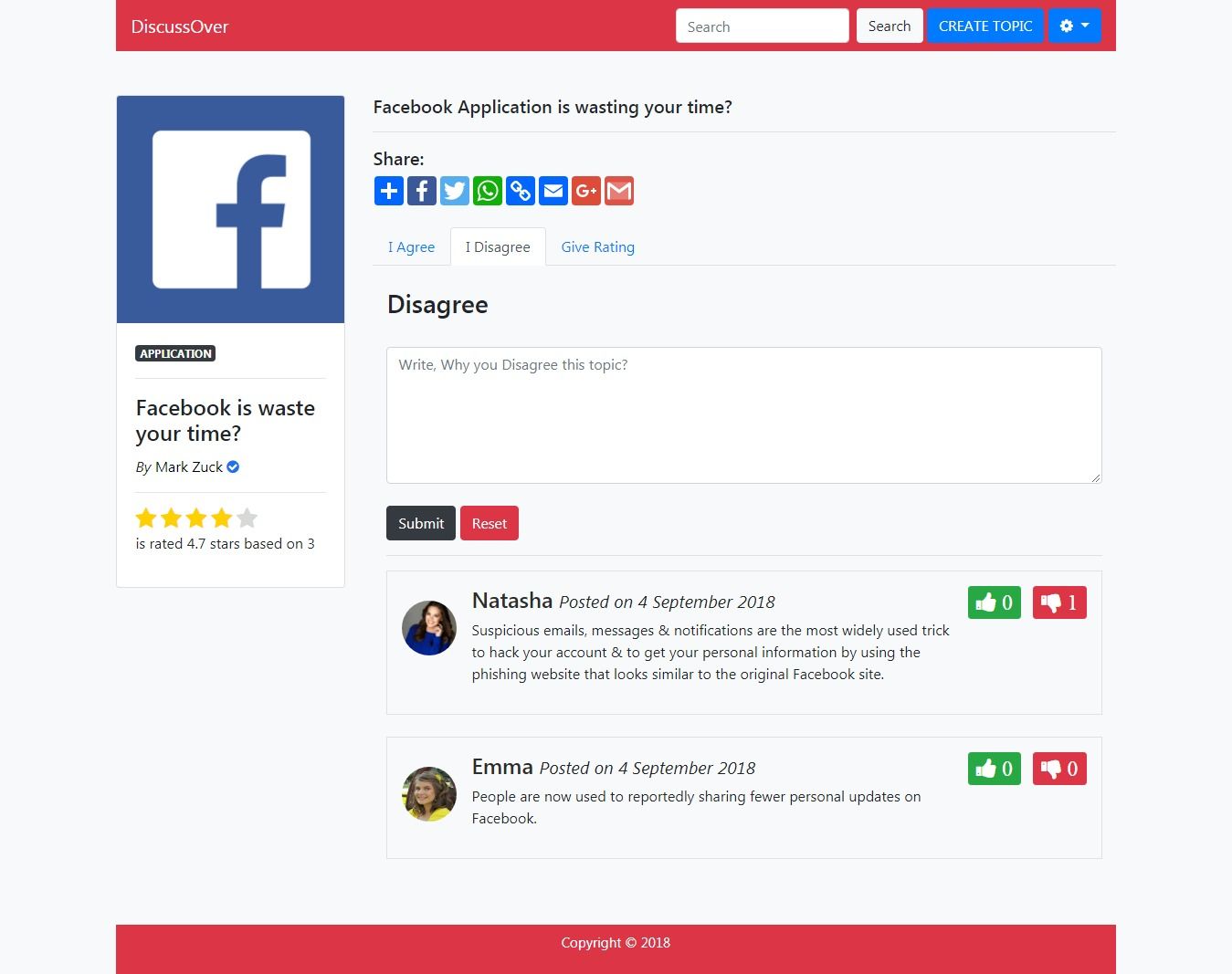Downvote Natasha's comment with thumbs down
The width and height of the screenshot is (1232, 974).
(x=1059, y=602)
